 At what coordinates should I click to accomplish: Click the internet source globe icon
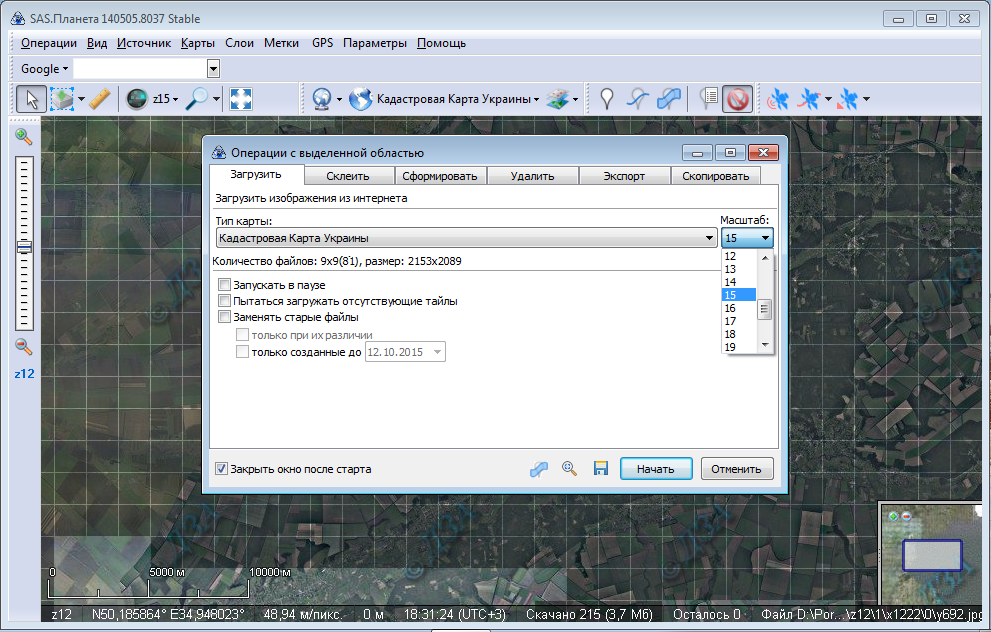click(322, 99)
